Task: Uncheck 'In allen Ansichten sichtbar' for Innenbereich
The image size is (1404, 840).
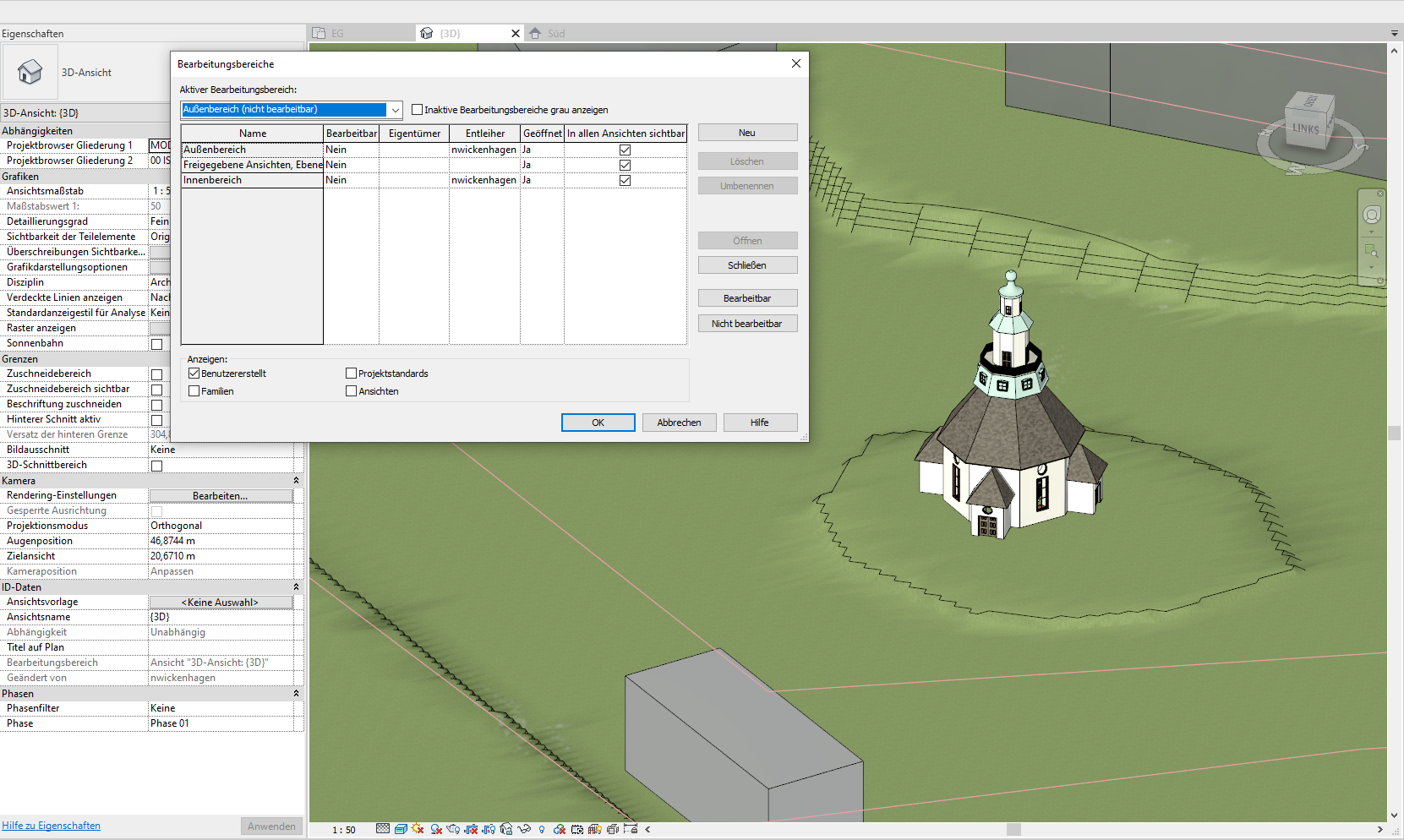Action: click(x=625, y=179)
